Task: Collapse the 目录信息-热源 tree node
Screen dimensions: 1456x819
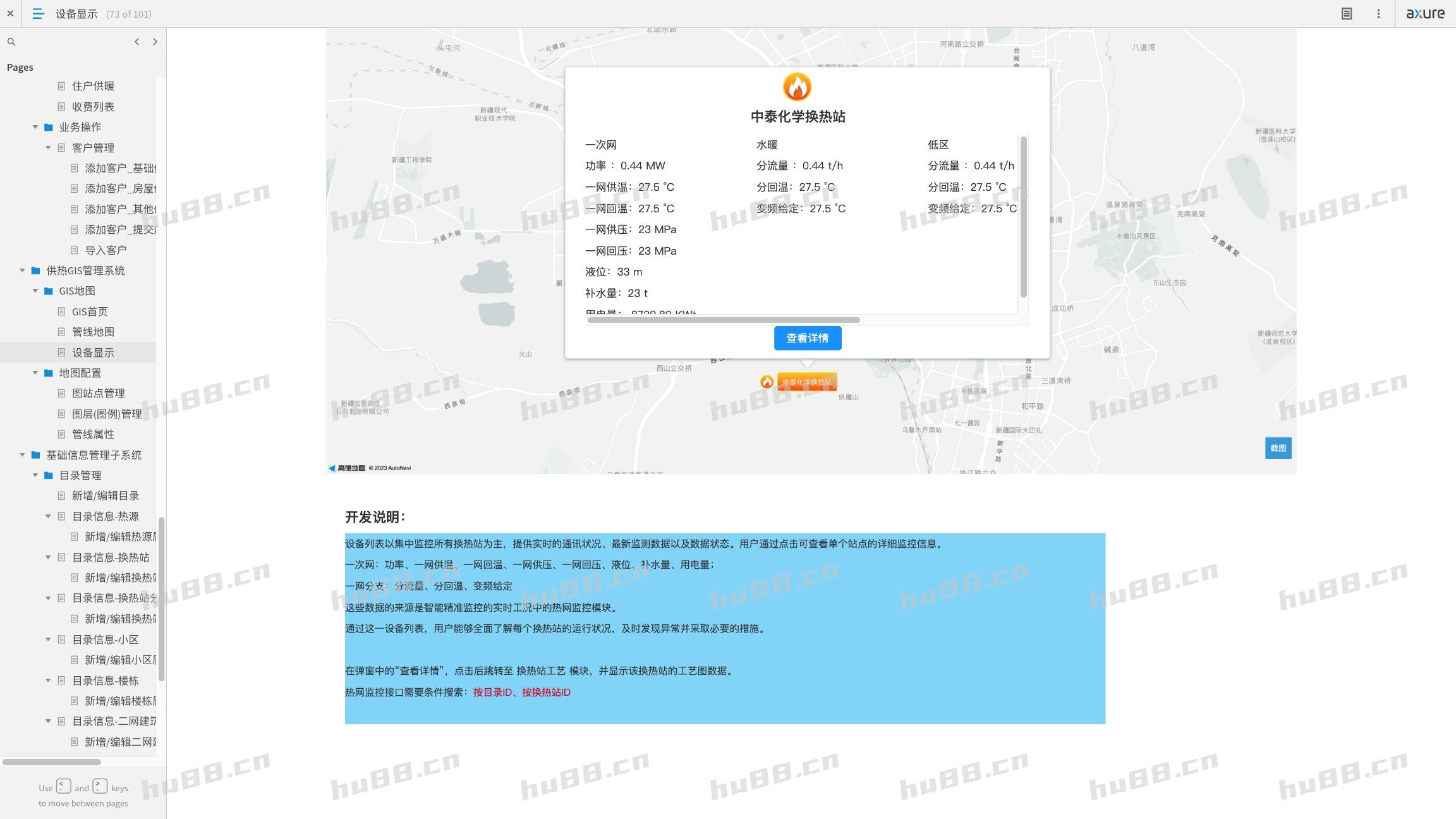Action: pos(48,516)
